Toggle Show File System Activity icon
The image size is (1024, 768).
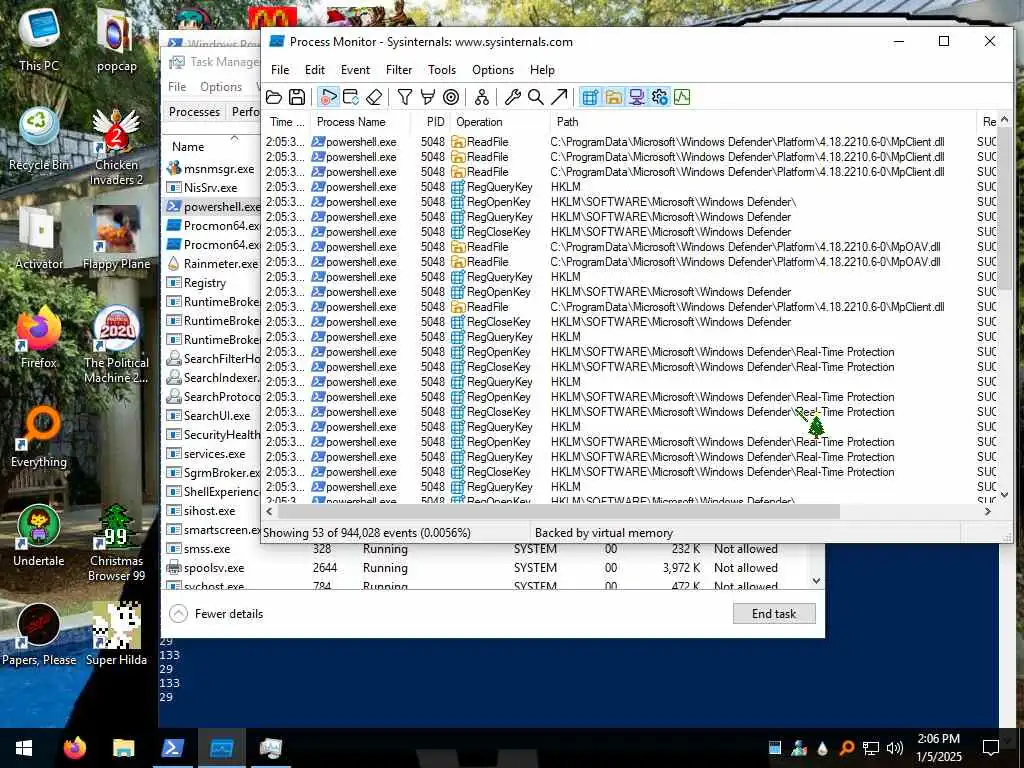pyautogui.click(x=613, y=97)
